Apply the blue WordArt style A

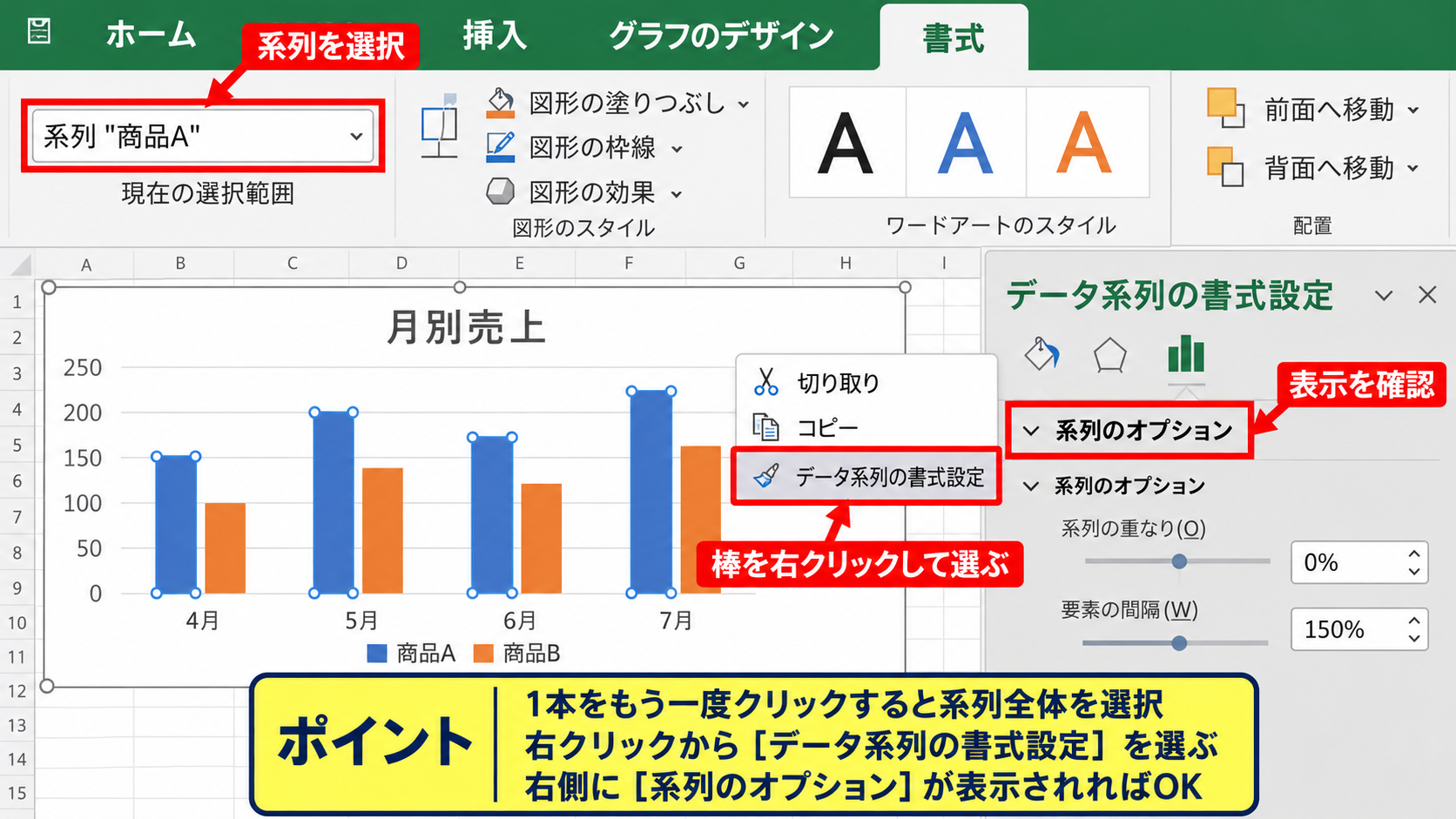(966, 143)
